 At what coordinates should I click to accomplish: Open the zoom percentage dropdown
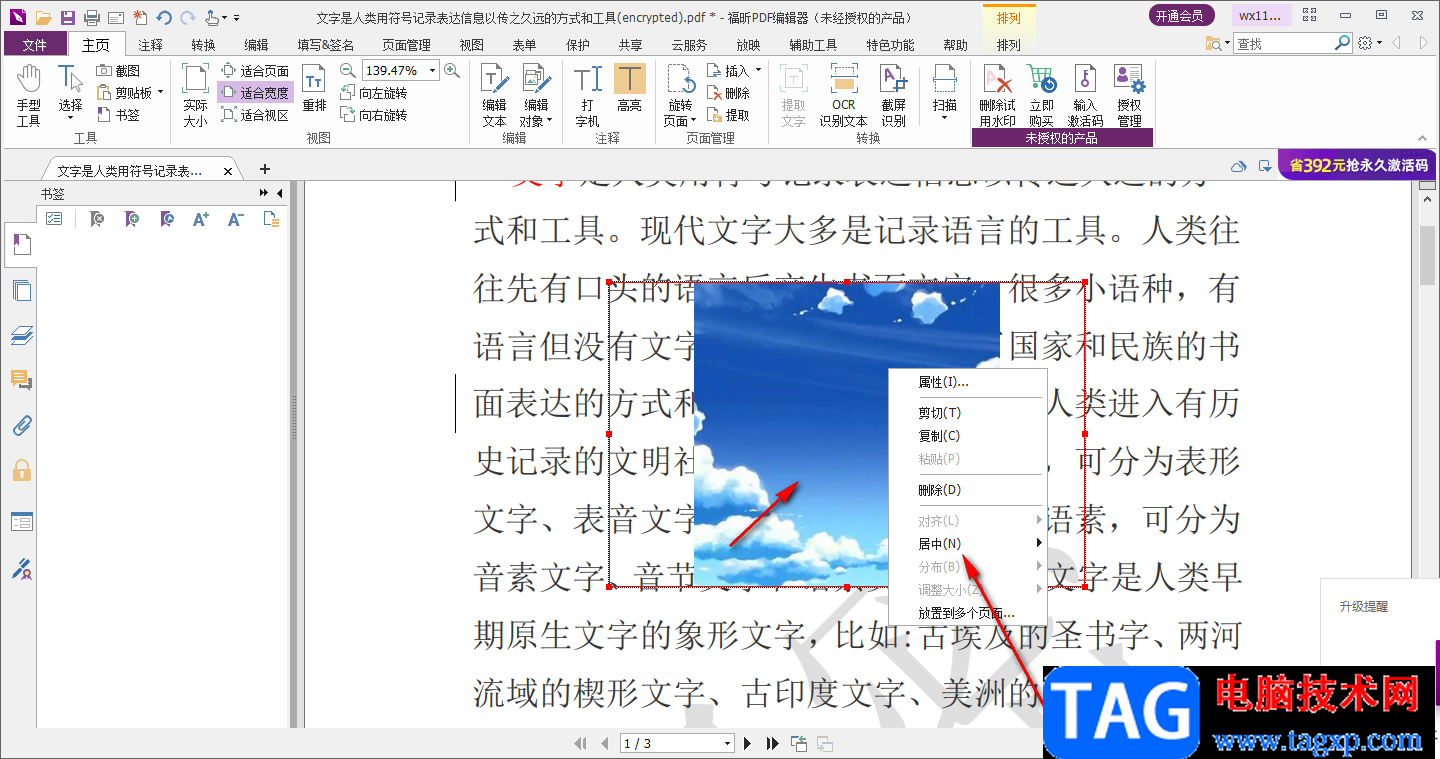[x=433, y=70]
